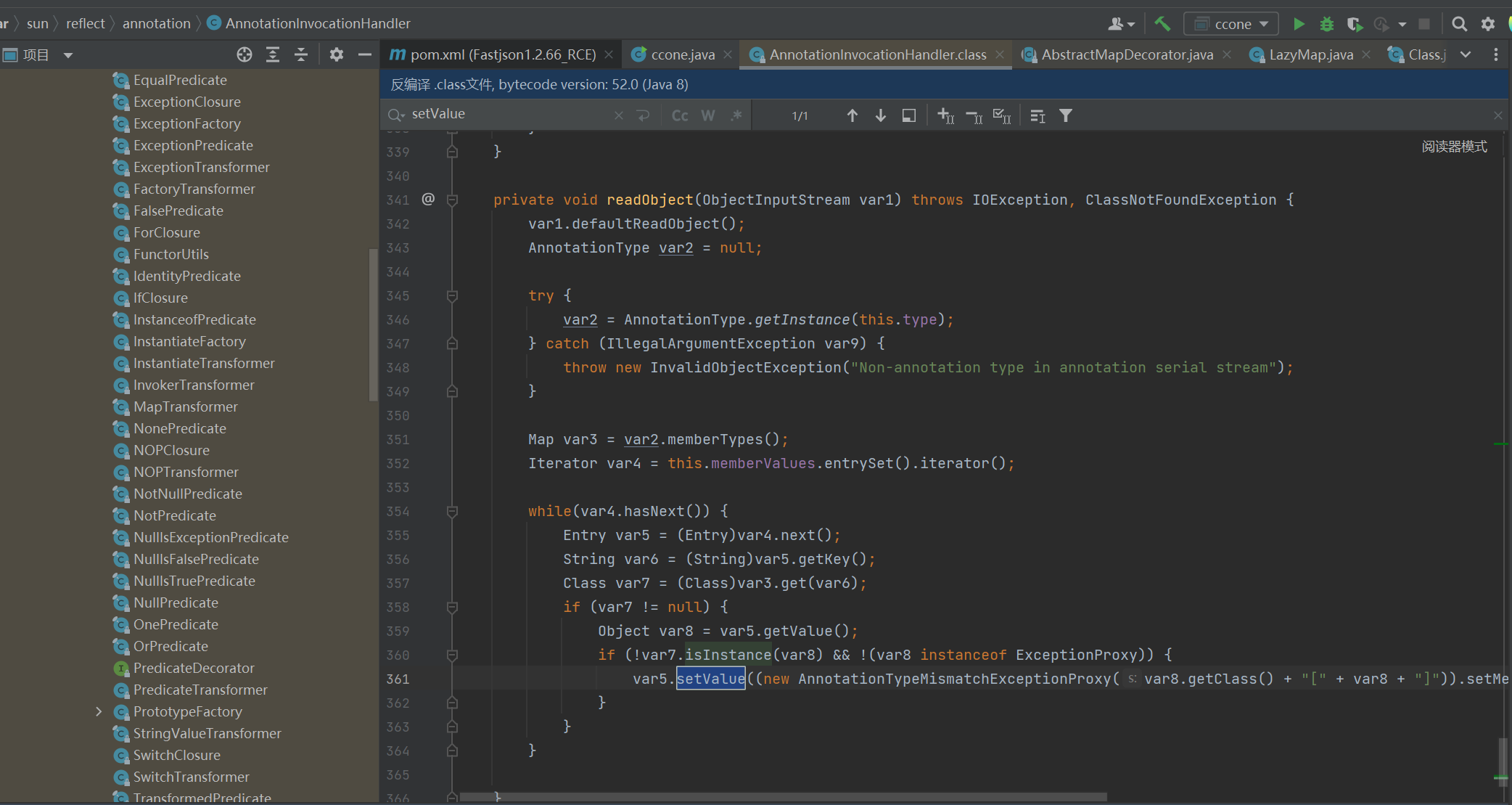1512x805 pixels.
Task: Open the profiler run options arrow
Action: coord(1402,25)
